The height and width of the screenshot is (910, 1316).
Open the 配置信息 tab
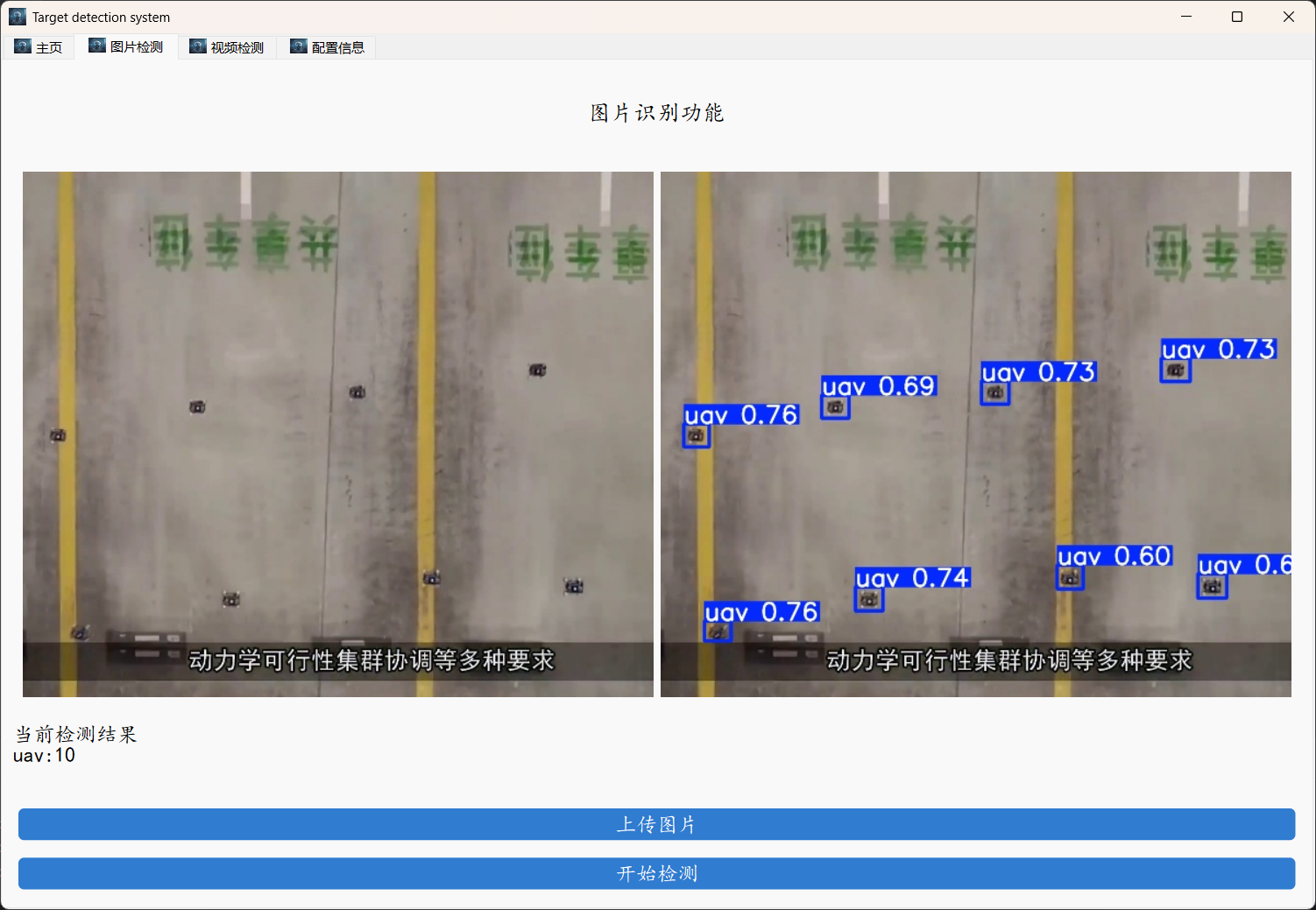327,47
